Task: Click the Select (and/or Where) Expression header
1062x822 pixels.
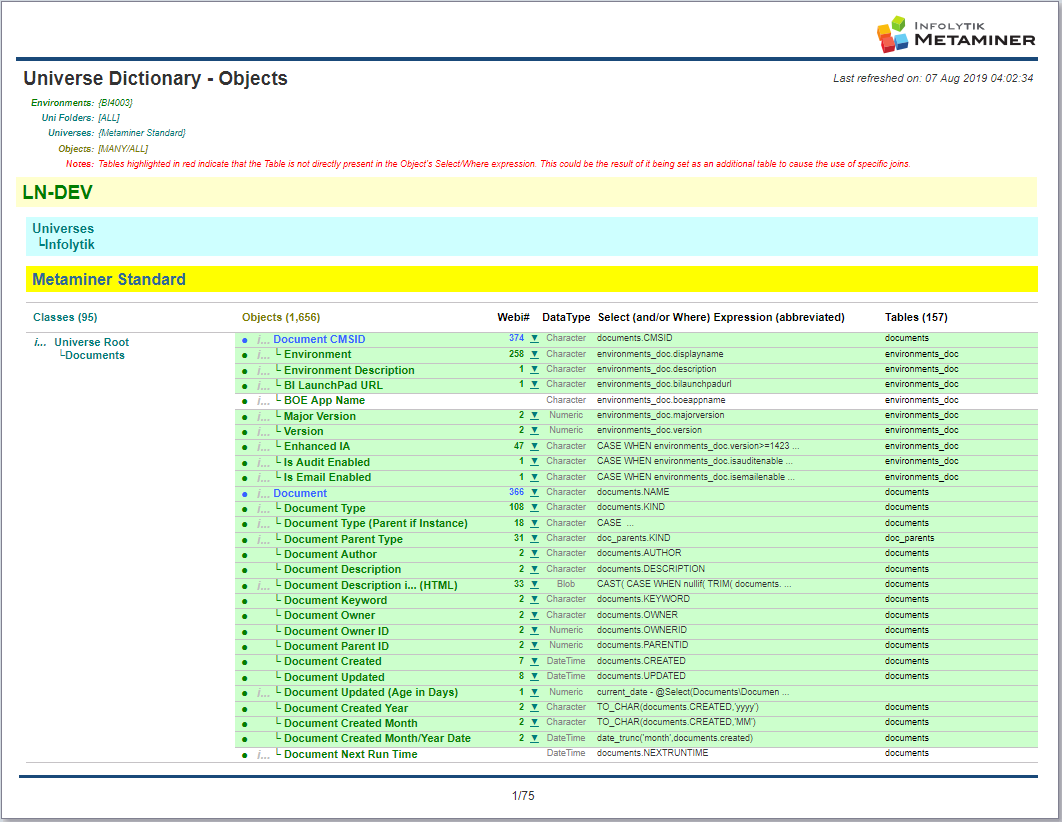Action: click(x=721, y=318)
